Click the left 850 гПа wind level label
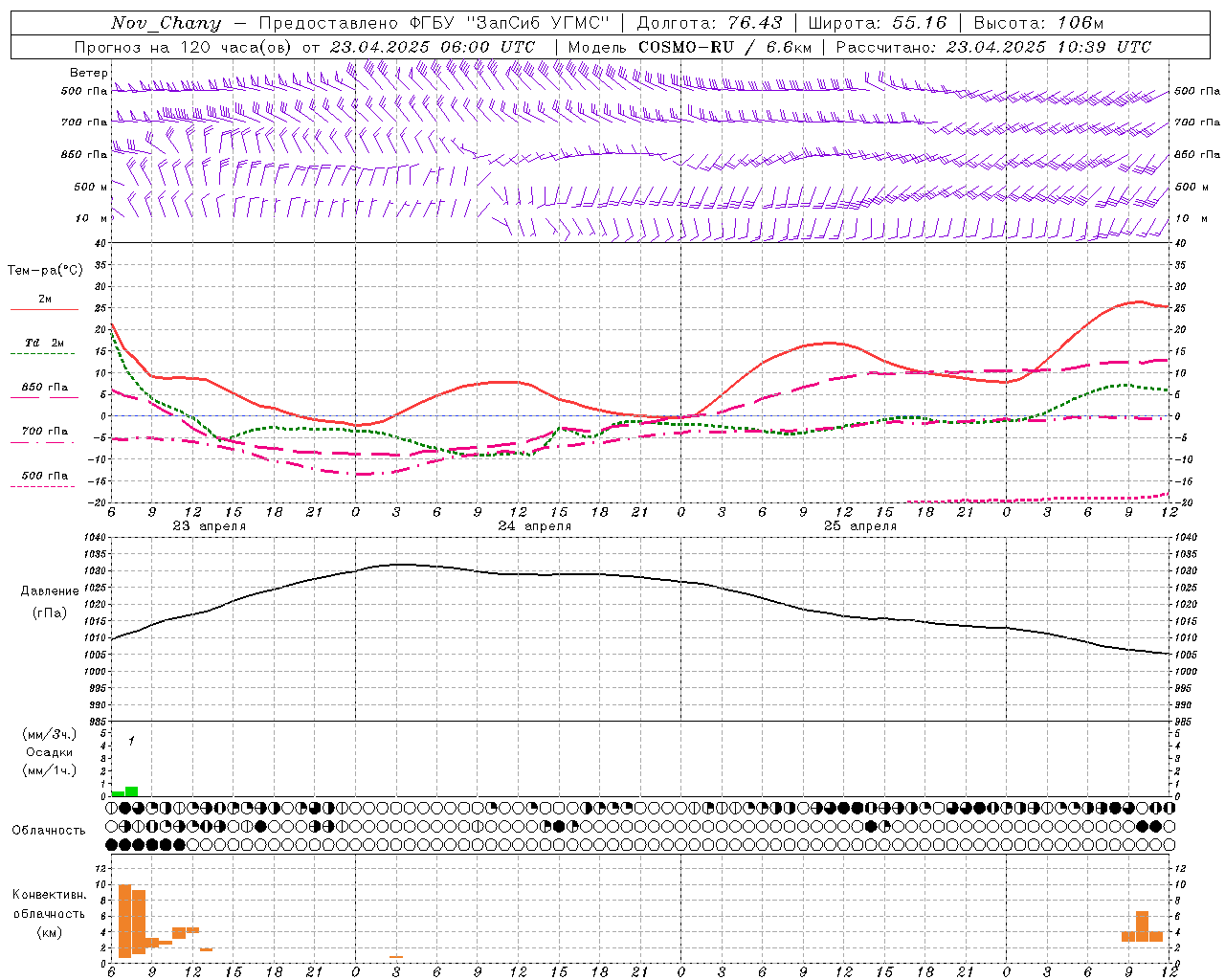1225x980 pixels. (x=85, y=154)
